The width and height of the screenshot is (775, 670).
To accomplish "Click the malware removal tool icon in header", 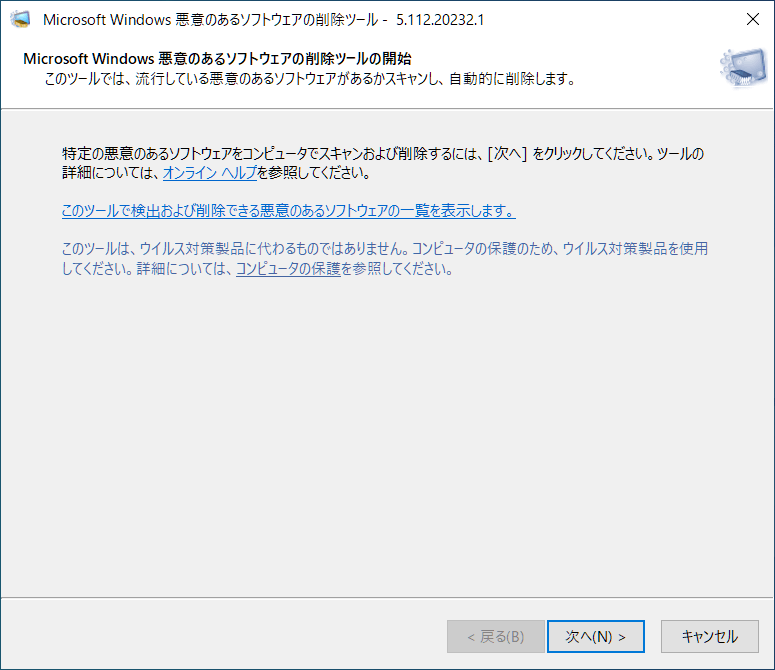I will click(x=741, y=68).
